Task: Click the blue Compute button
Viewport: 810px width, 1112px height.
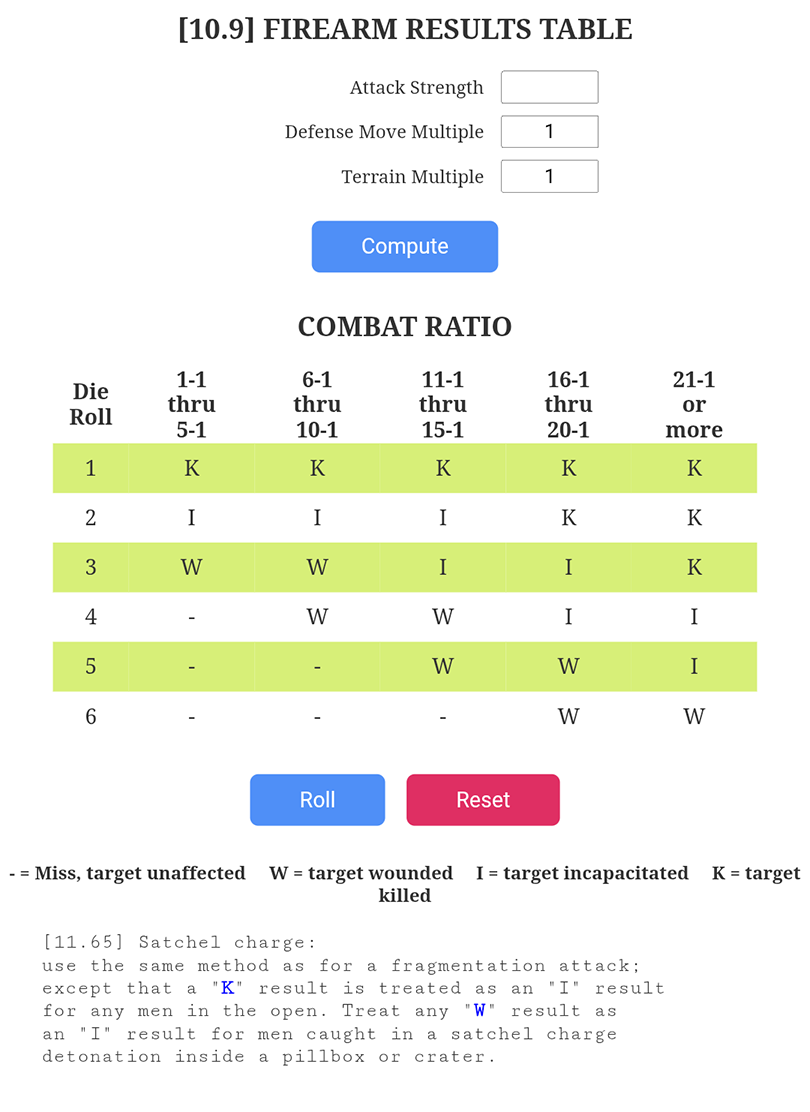Action: point(404,246)
